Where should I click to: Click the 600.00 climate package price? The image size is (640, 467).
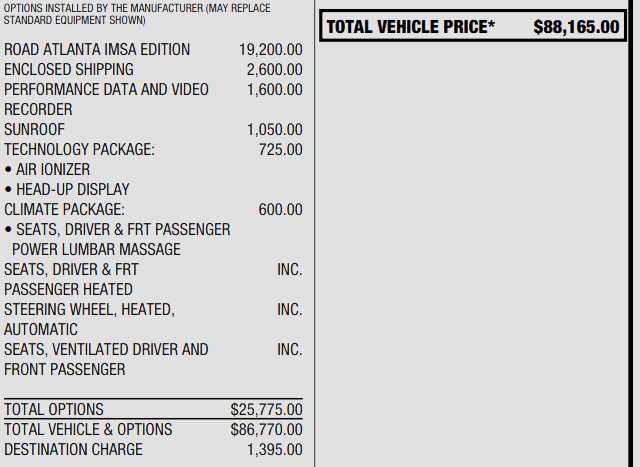pyautogui.click(x=280, y=210)
